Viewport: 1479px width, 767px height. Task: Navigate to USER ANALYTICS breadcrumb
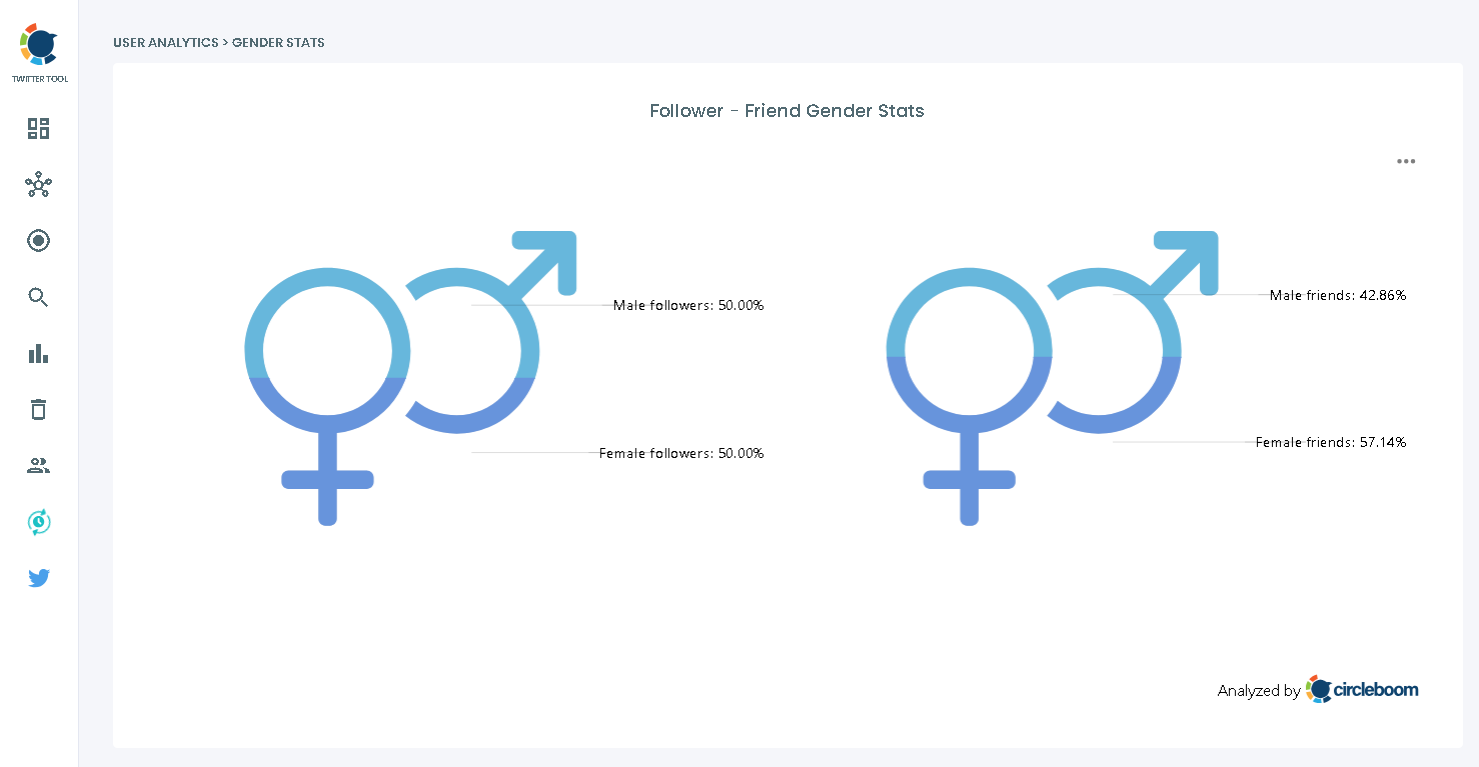(165, 42)
